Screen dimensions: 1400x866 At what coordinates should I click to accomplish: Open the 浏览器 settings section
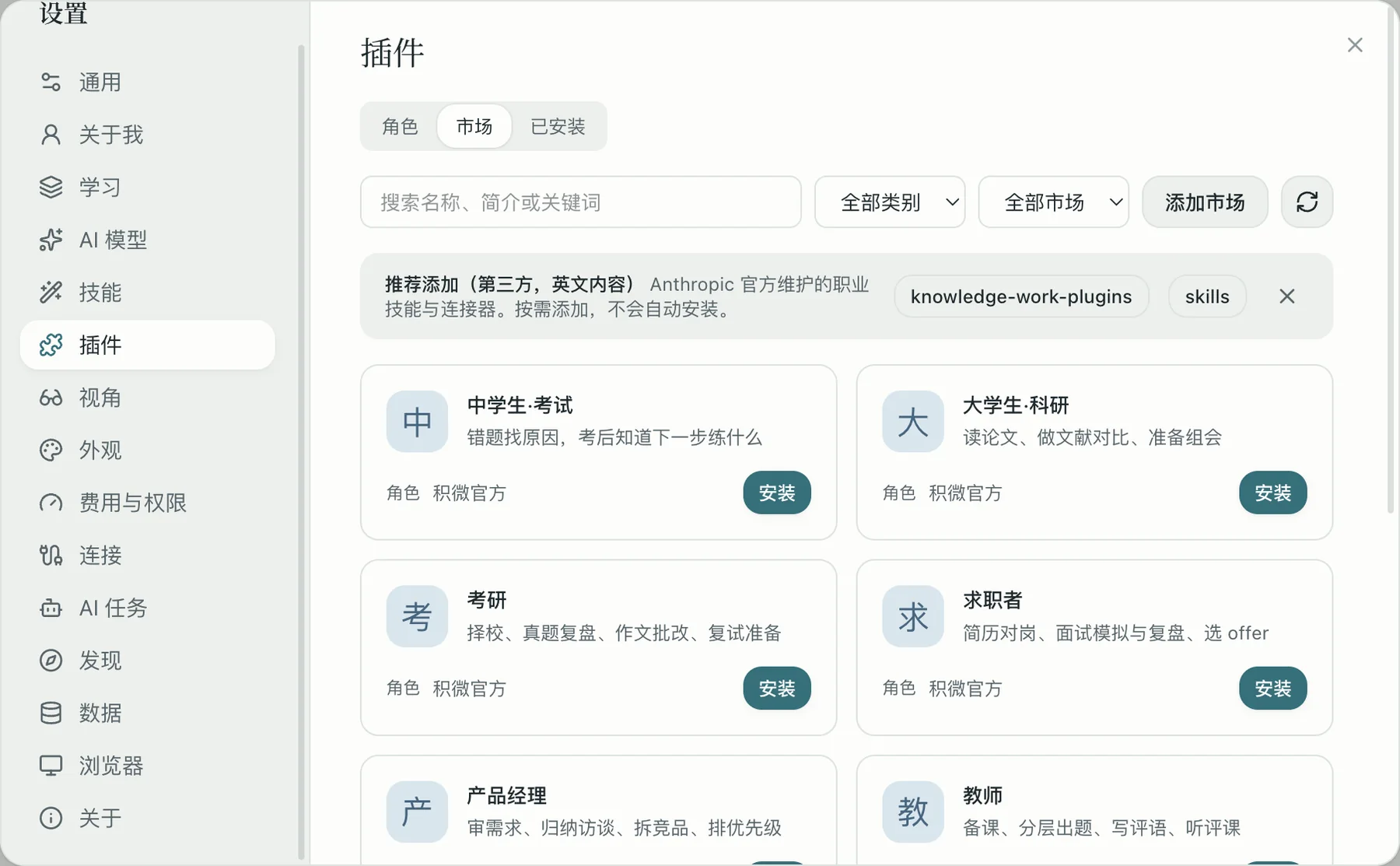[148, 766]
